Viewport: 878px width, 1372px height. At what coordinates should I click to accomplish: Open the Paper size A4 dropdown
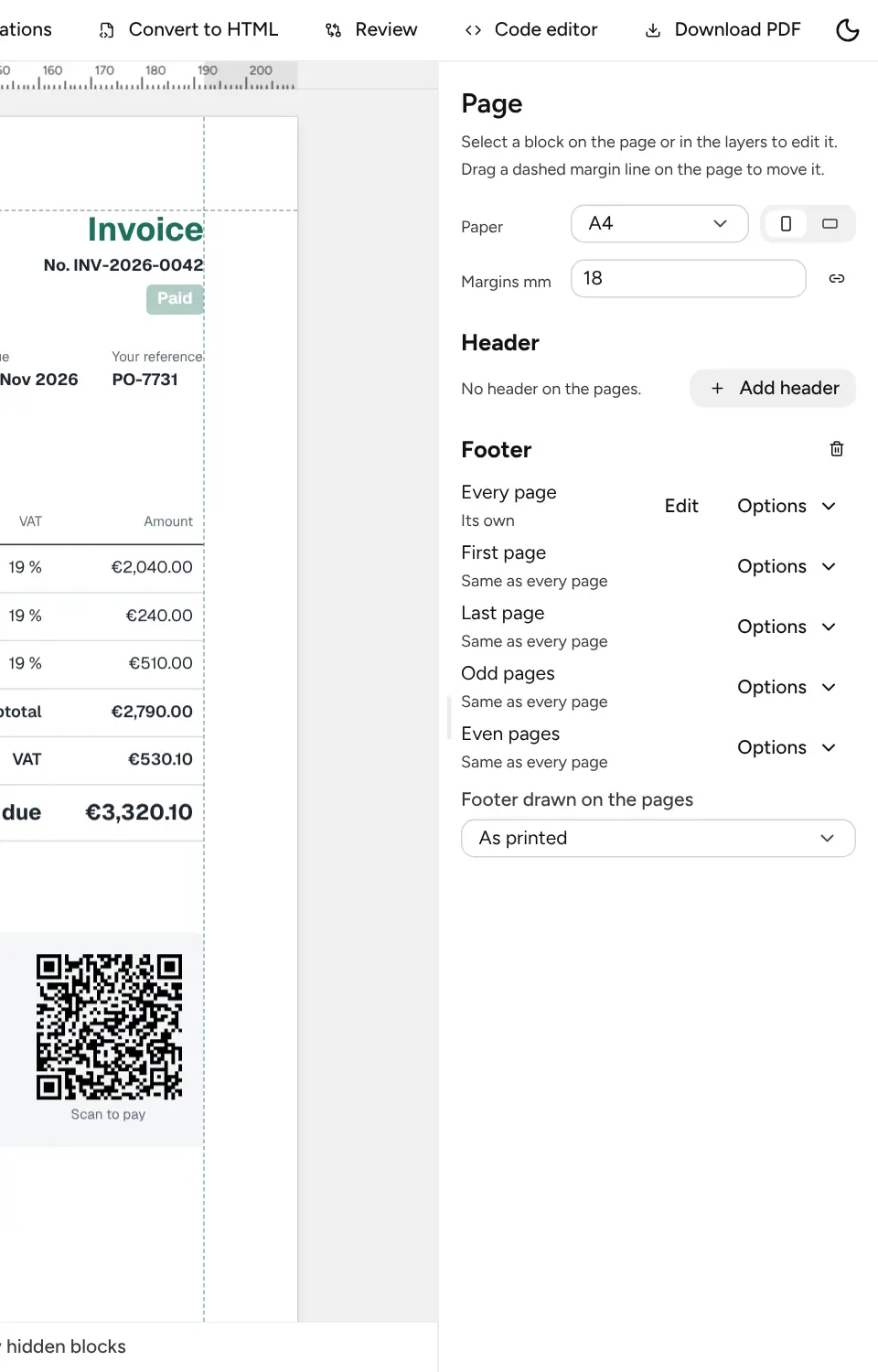point(659,224)
